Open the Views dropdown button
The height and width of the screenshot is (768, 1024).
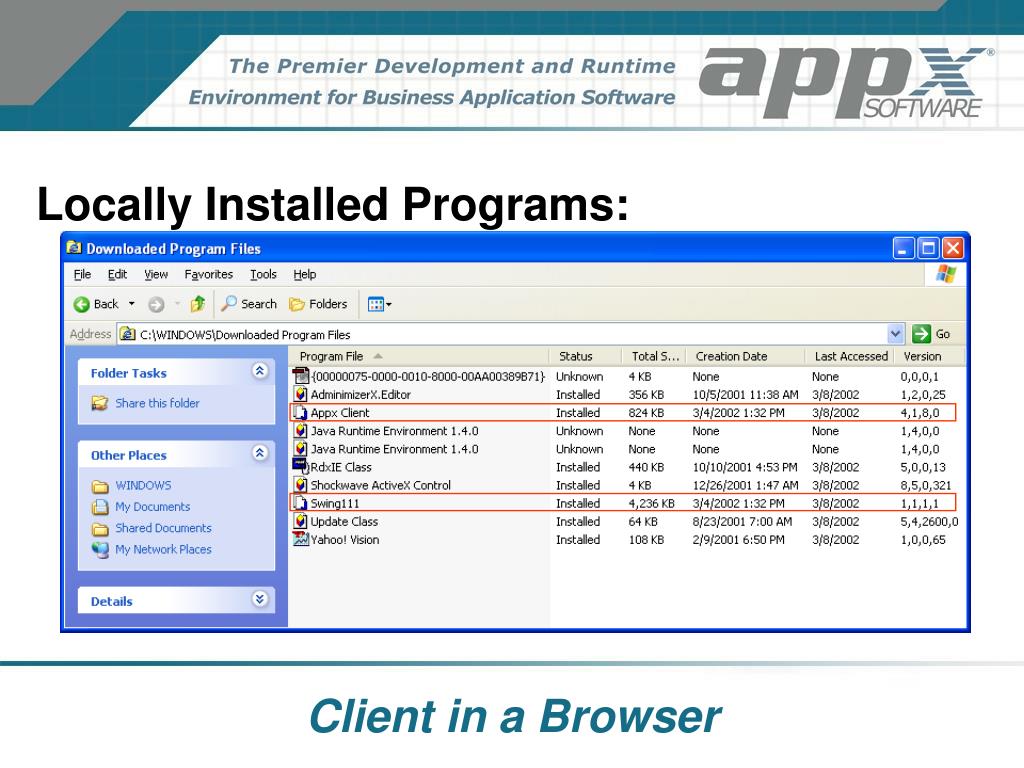tap(379, 304)
